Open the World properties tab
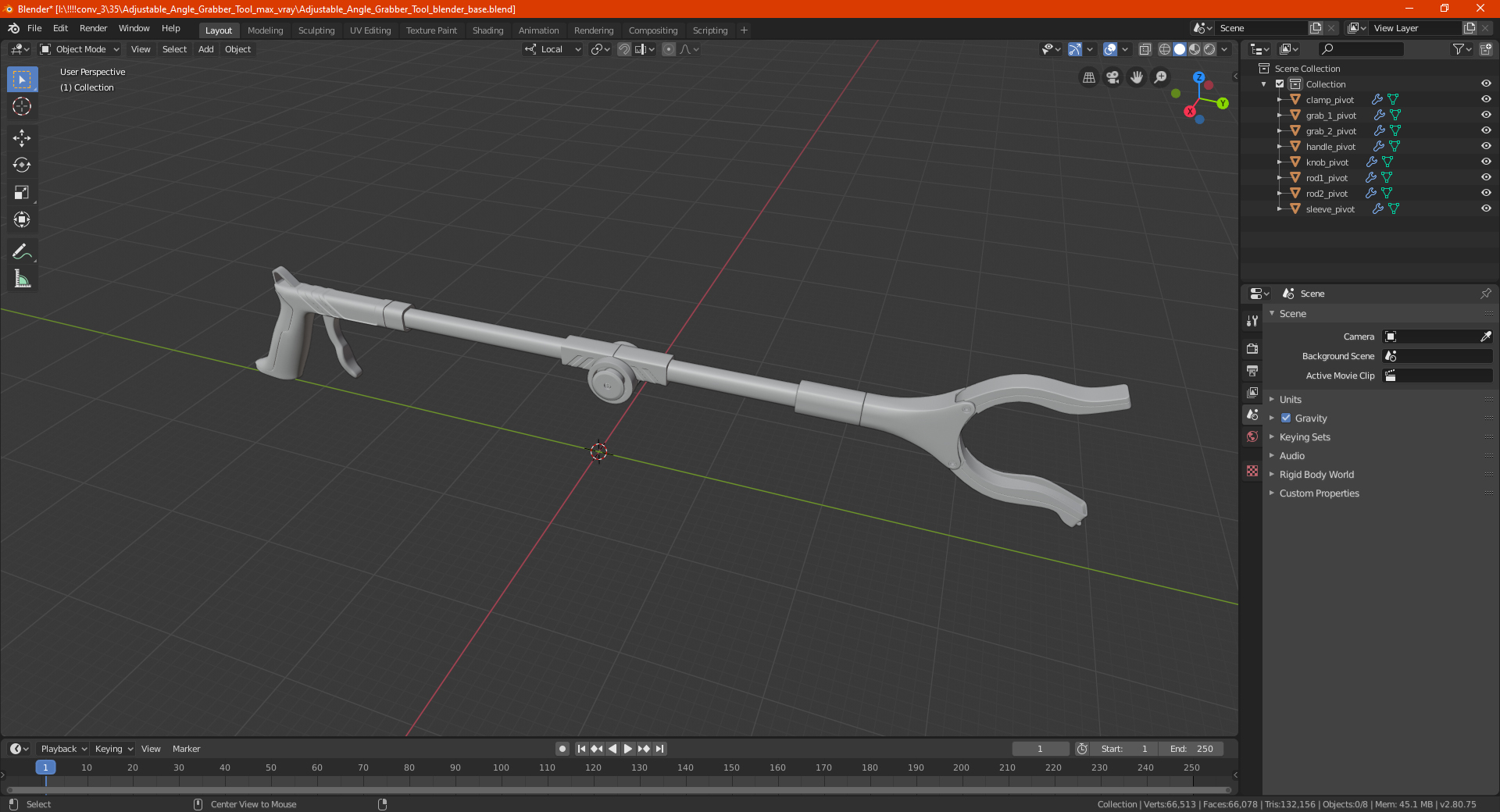The width and height of the screenshot is (1500, 812). coord(1252,436)
